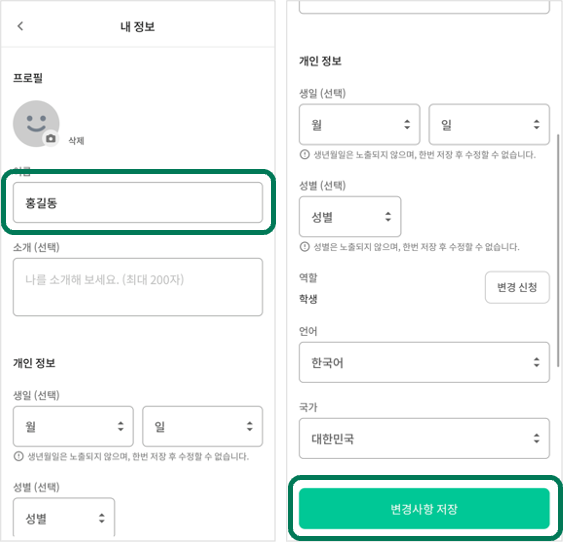Click the 소개 introduction text area
Screen dimensions: 563x542
138,287
